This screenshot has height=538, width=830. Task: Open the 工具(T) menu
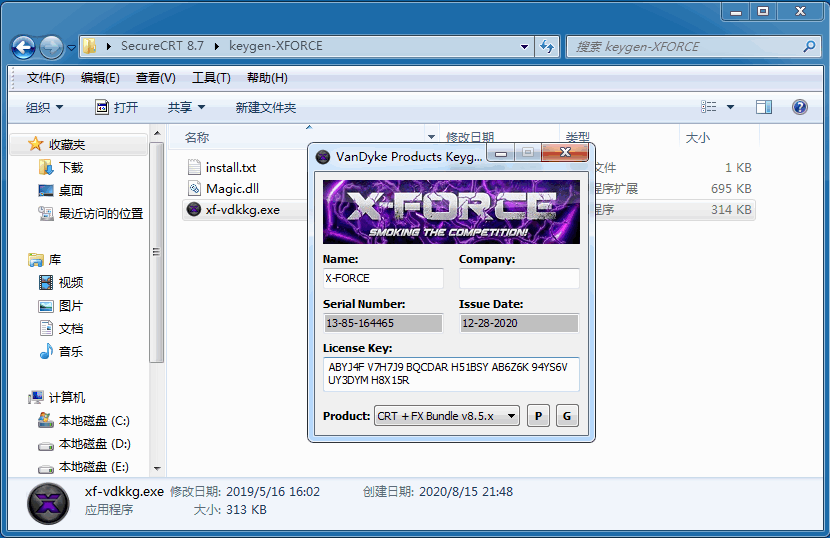point(211,78)
